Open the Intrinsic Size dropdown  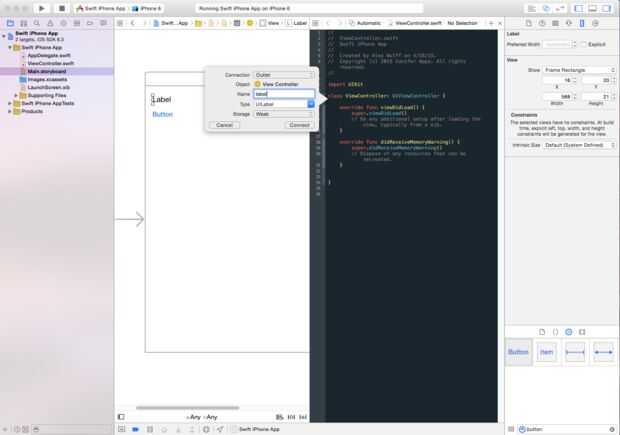pos(579,145)
